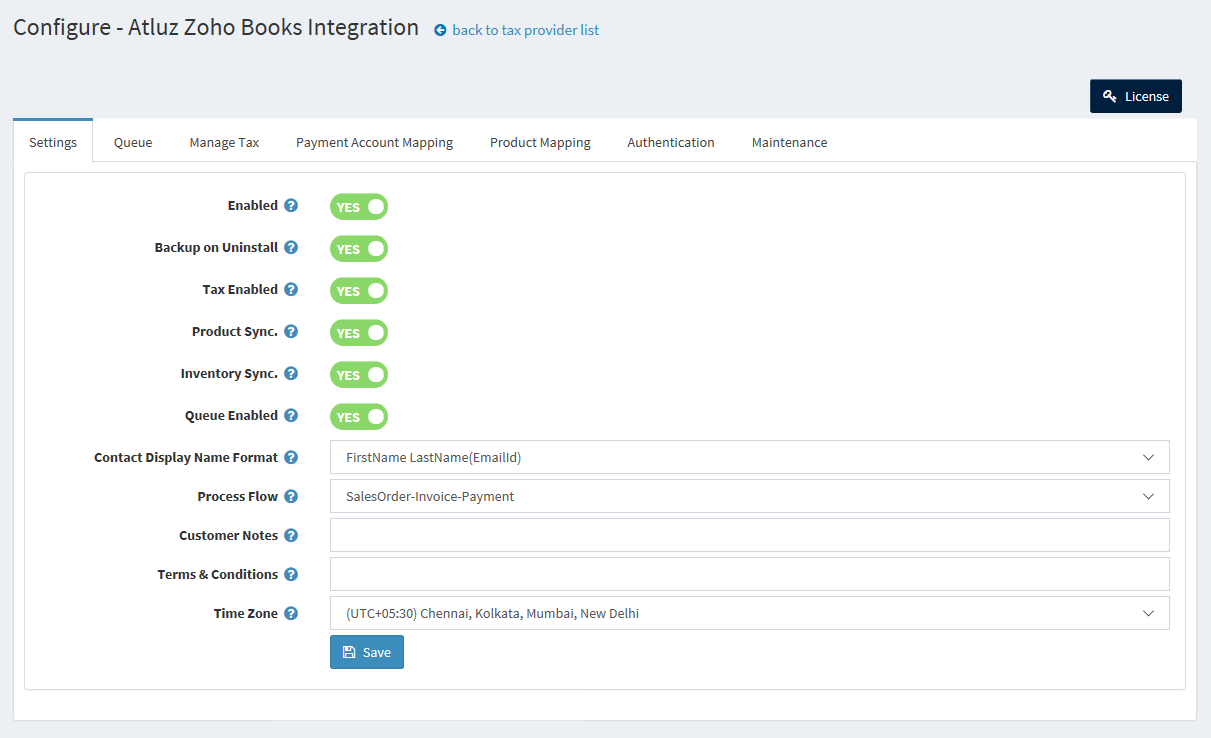This screenshot has height=738, width=1211.
Task: Expand the Process Flow dropdown
Action: (x=750, y=496)
